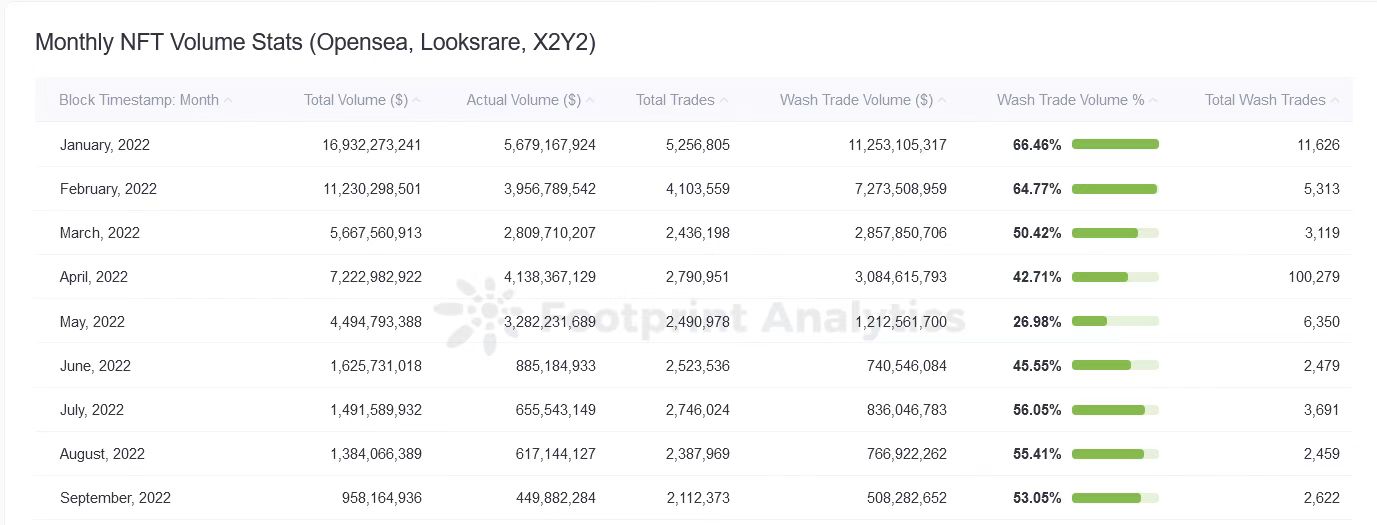Image resolution: width=1377 pixels, height=525 pixels.
Task: Click sort arrow beside Total Trades
Action: point(724,101)
